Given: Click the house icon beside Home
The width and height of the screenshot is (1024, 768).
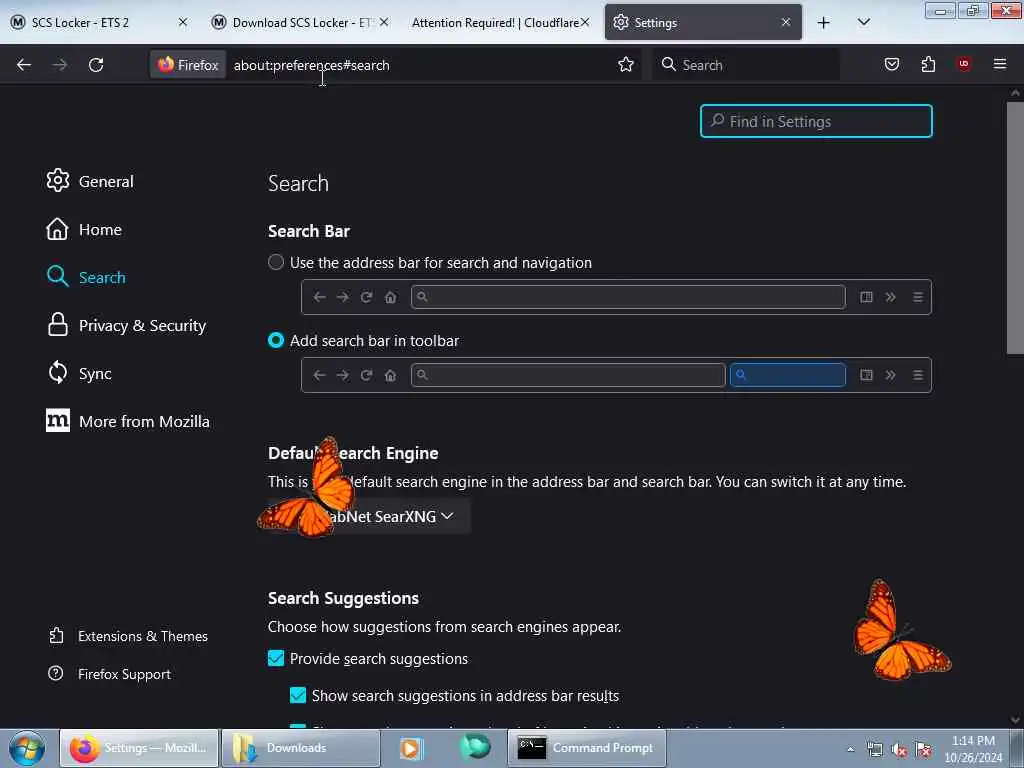Looking at the screenshot, I should coord(57,229).
